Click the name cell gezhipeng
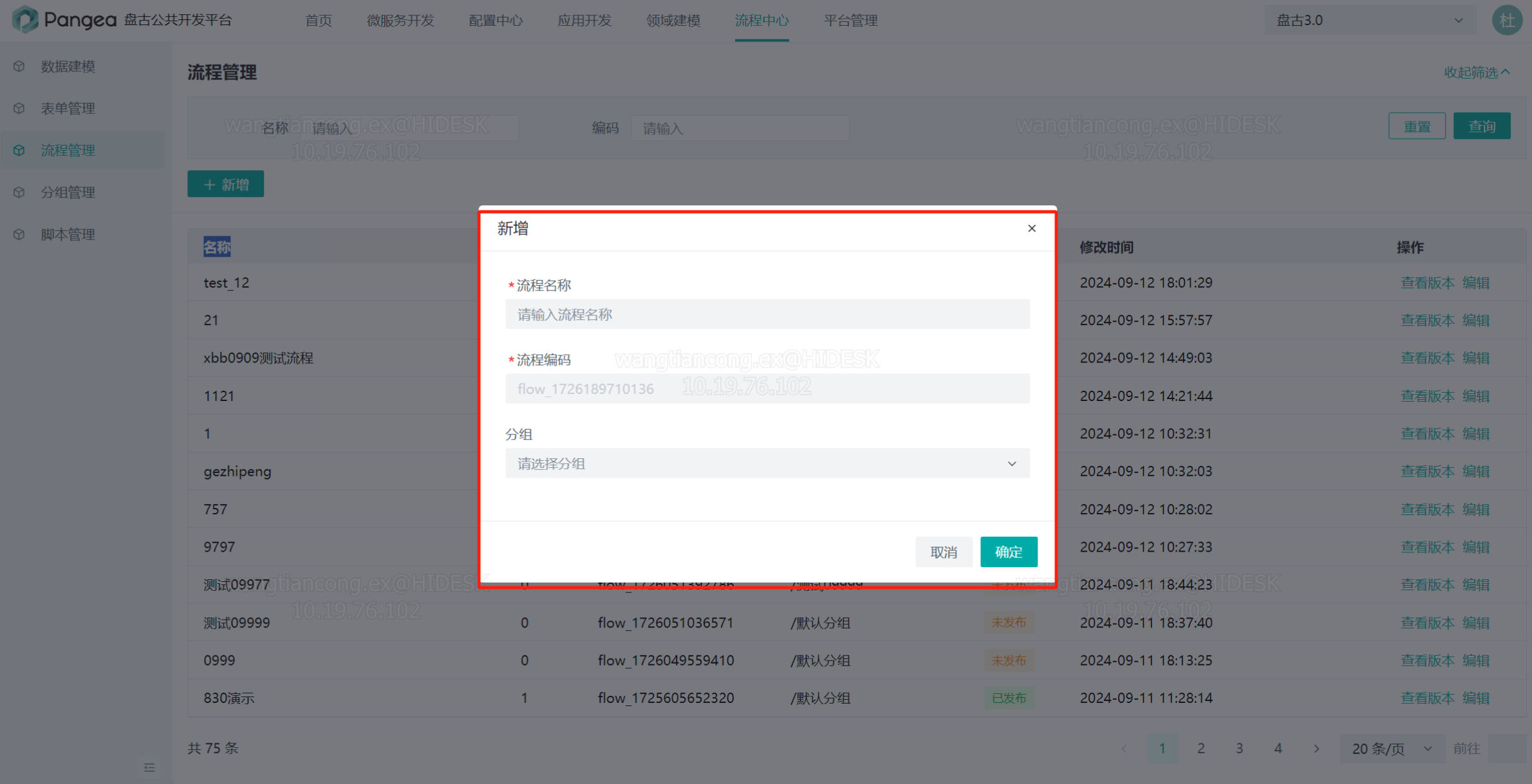Image resolution: width=1532 pixels, height=784 pixels. [238, 471]
